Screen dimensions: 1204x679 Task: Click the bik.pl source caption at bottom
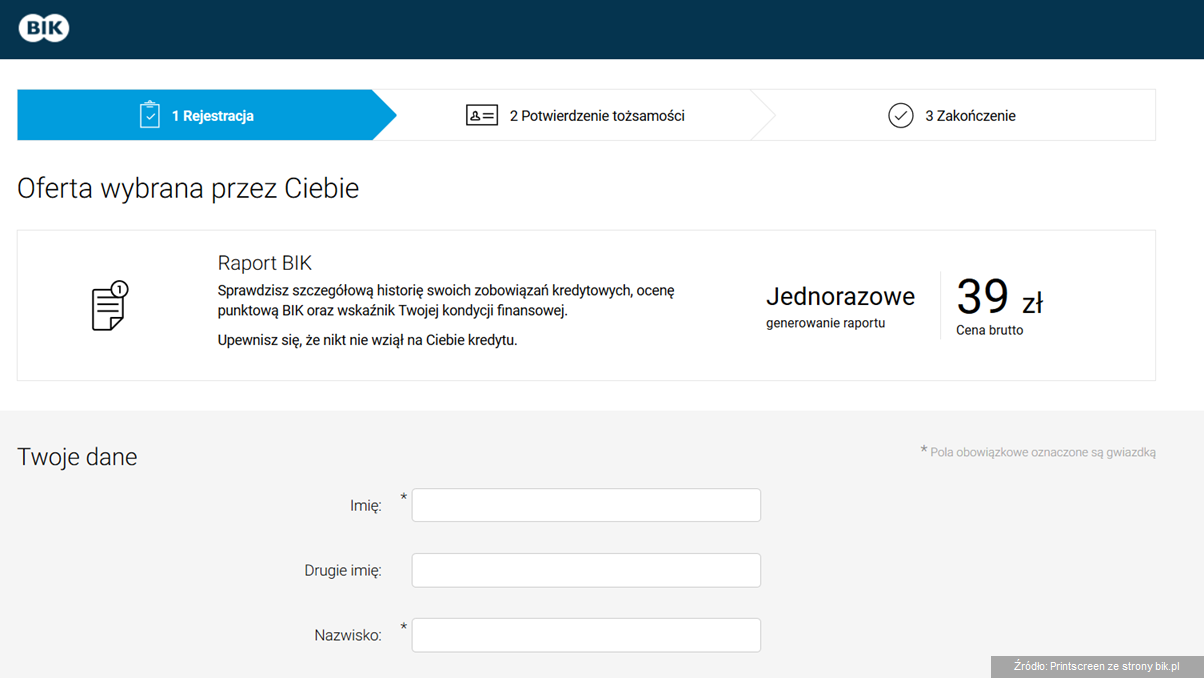pyautogui.click(x=1096, y=666)
